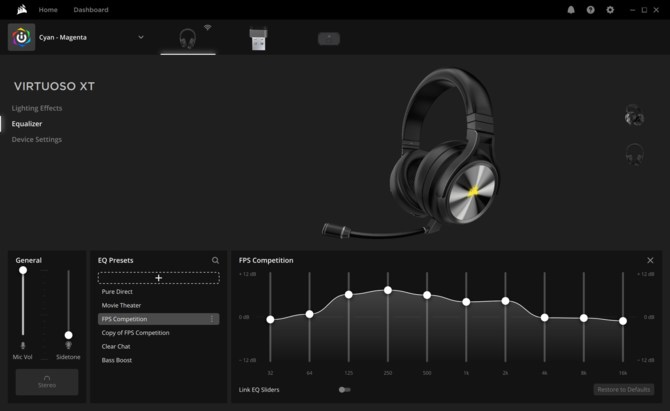This screenshot has height=411, width=670.
Task: Click the 16k EQ slider handle
Action: pyautogui.click(x=623, y=321)
